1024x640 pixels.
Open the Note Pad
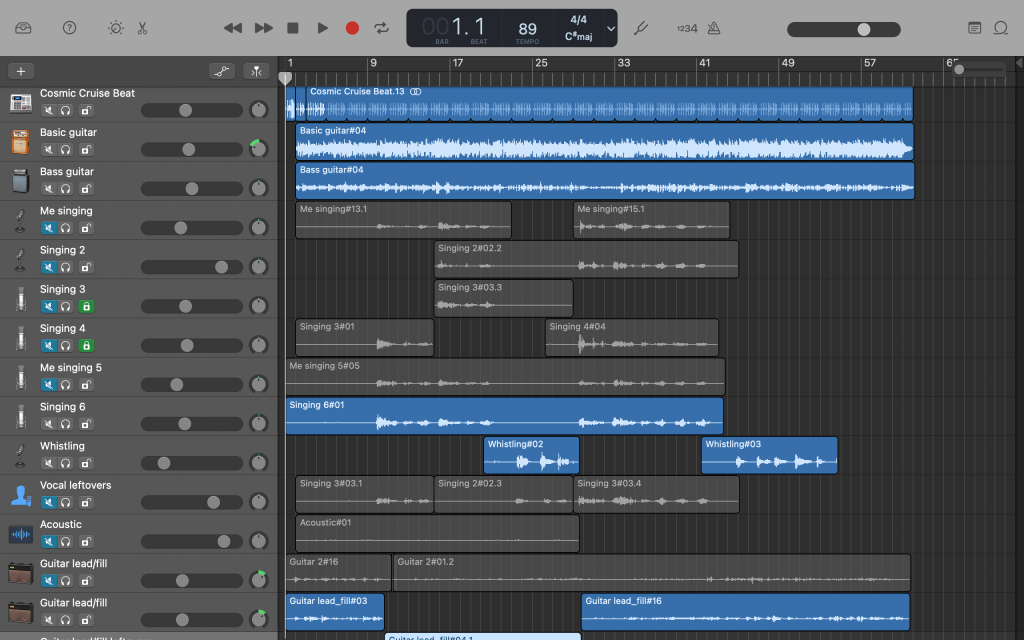coord(975,28)
